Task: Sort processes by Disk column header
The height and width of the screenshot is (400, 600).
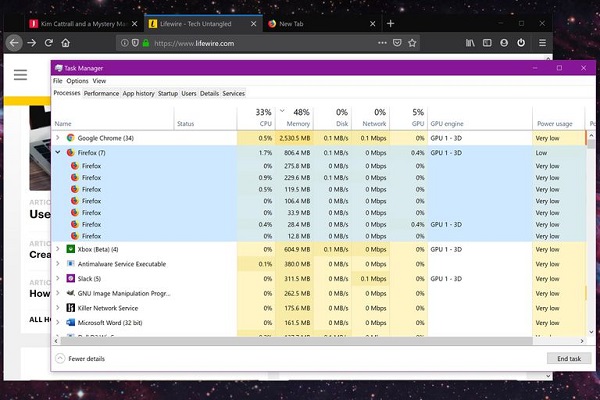Action: [x=333, y=118]
